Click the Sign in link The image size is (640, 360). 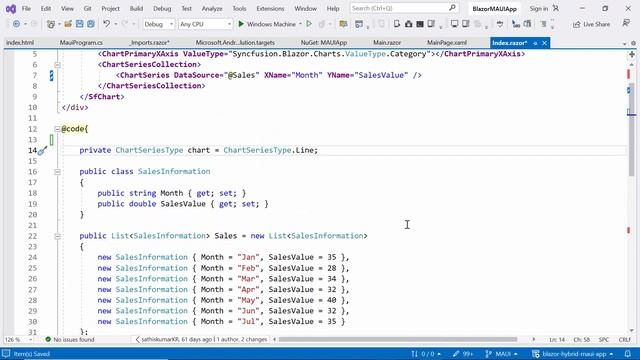(x=538, y=8)
